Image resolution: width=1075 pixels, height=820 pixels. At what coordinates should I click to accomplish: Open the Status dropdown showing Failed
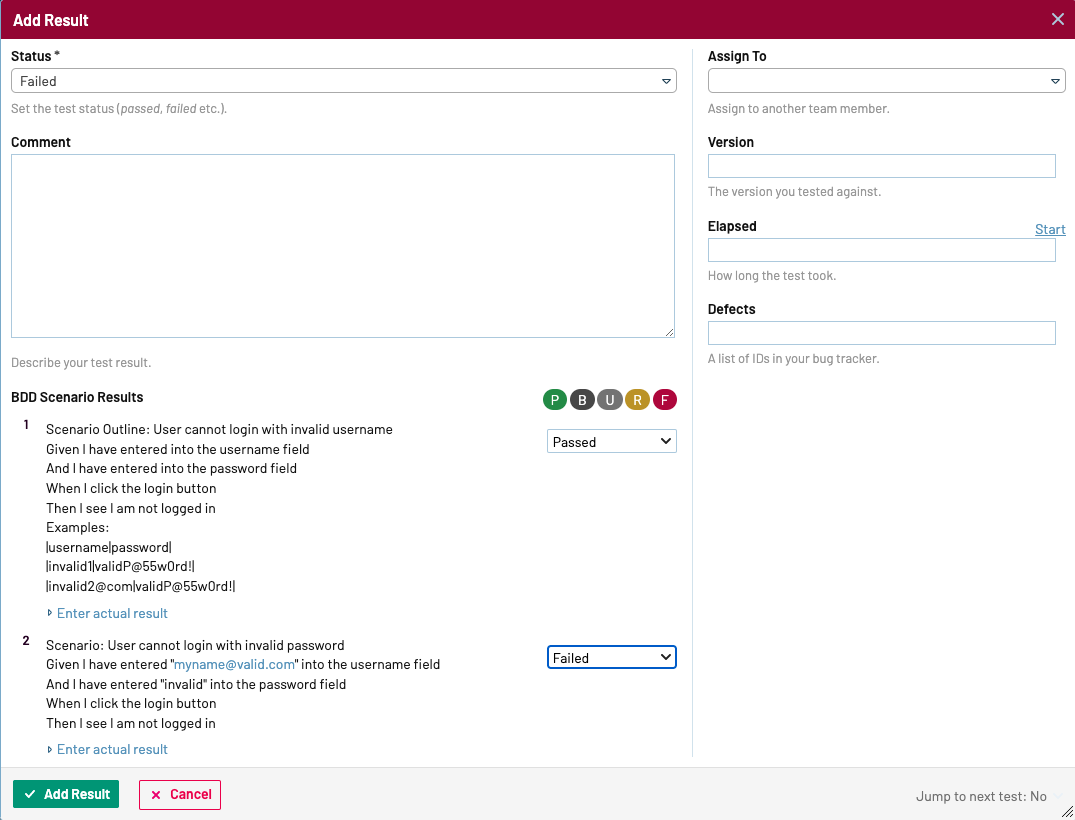coord(343,81)
